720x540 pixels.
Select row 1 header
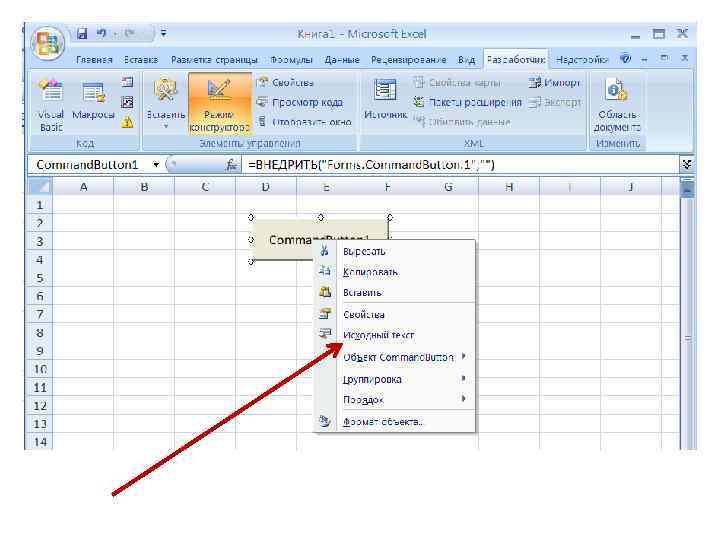click(40, 204)
